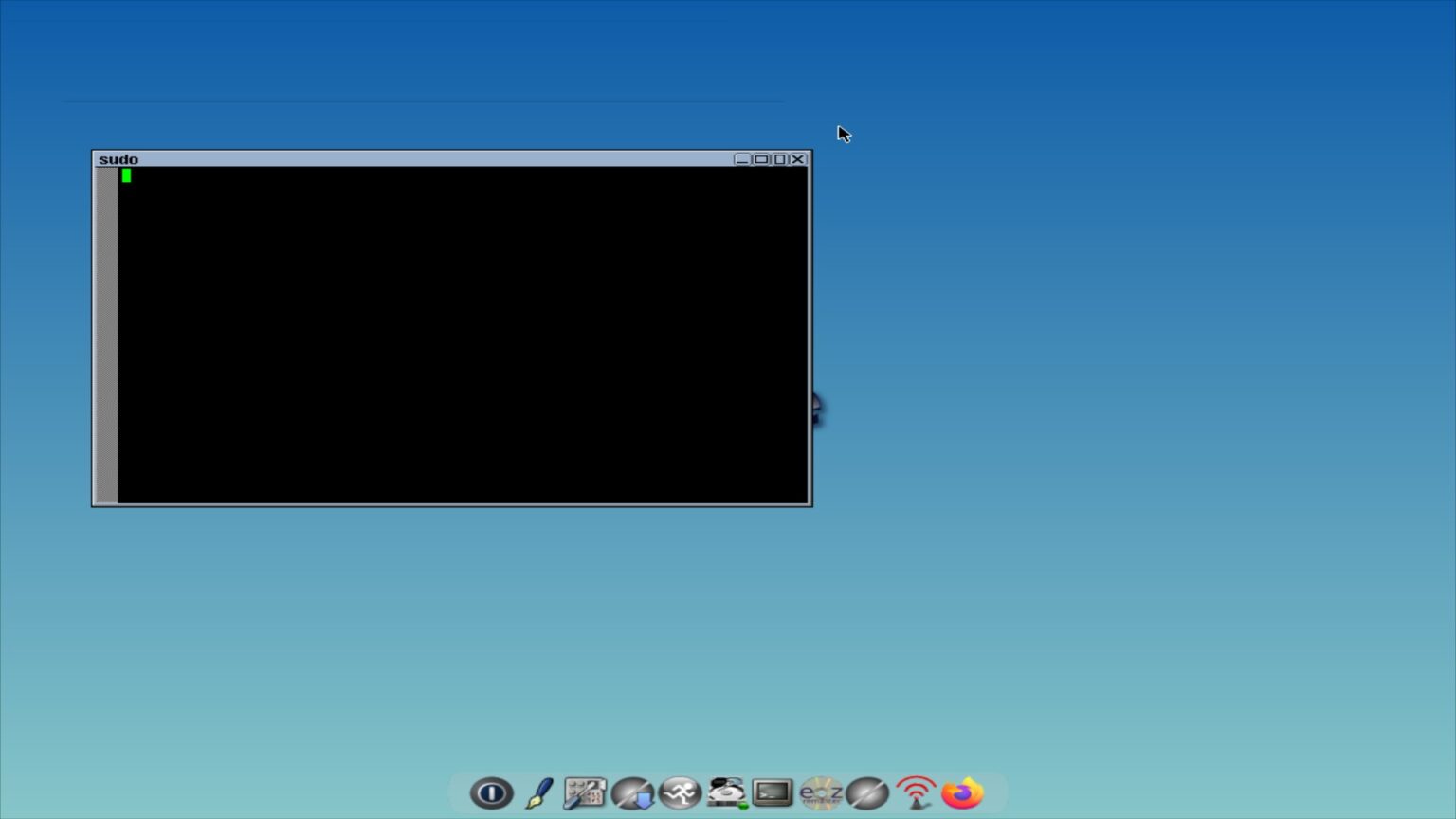
Task: Open the EZ Remaster CD tool
Action: (820, 793)
